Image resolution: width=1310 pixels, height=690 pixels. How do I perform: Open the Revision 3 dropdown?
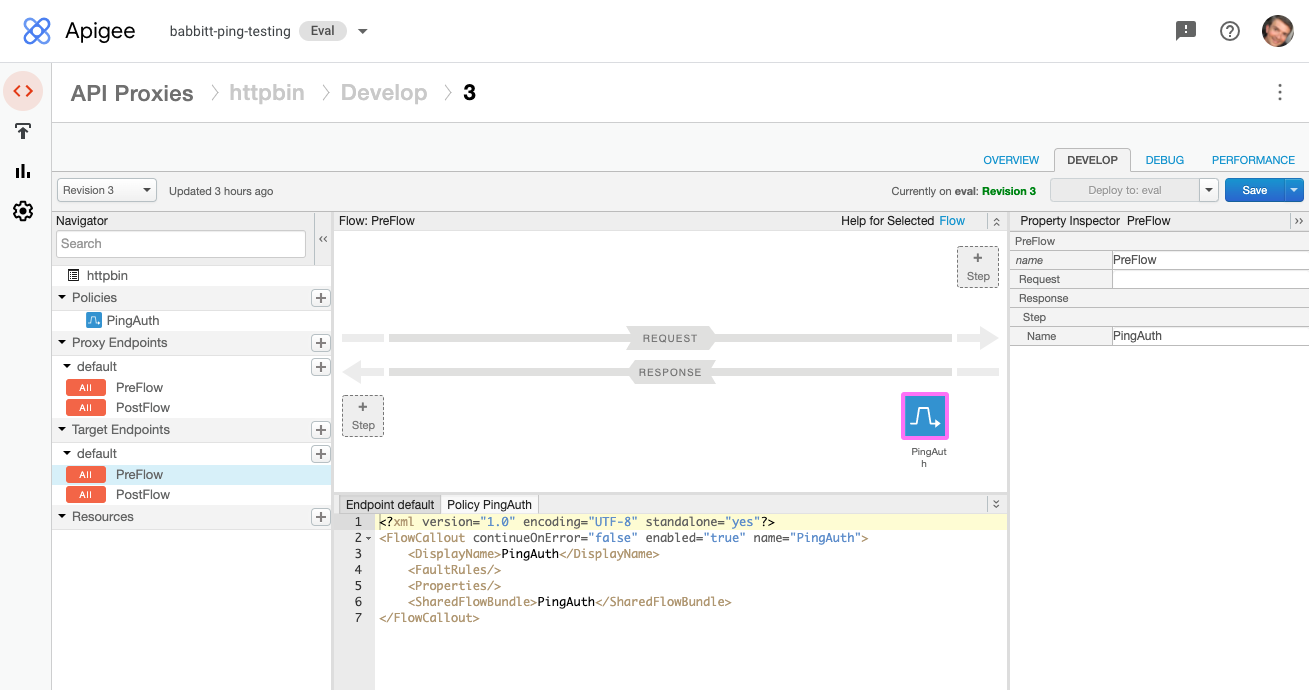coord(106,190)
